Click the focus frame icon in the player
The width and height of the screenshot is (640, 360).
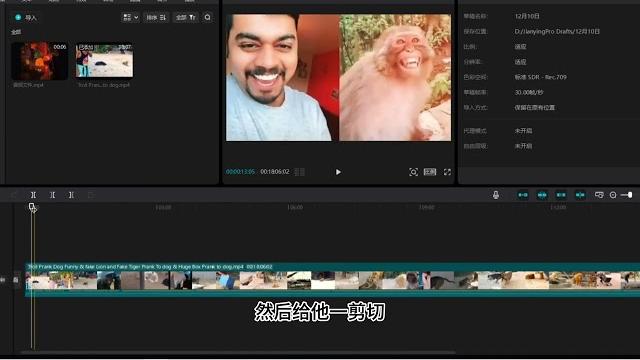click(x=413, y=172)
